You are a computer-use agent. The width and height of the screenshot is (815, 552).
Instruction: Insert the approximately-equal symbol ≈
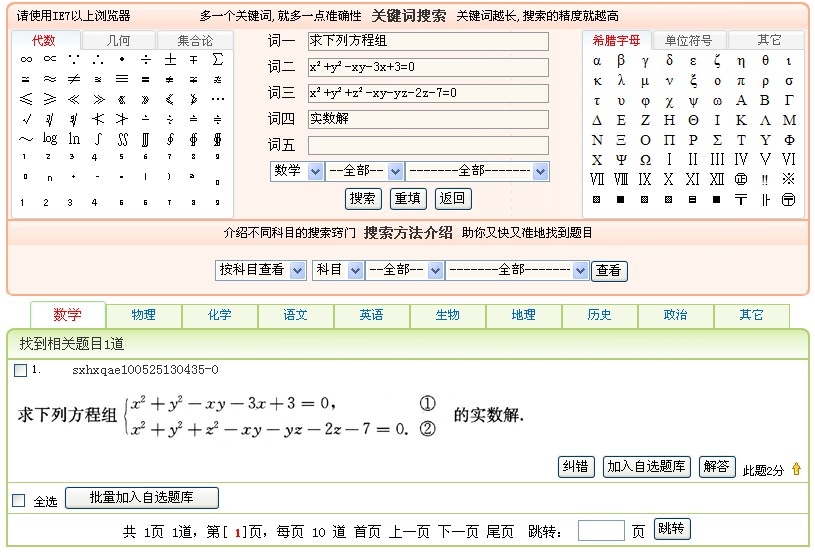(x=50, y=80)
